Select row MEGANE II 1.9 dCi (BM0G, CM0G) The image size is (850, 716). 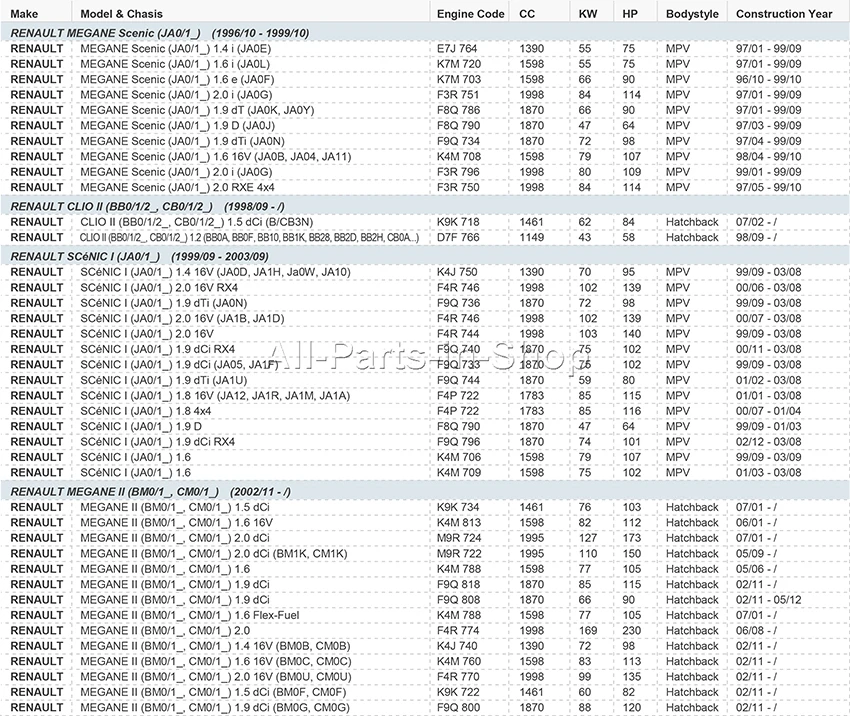pos(425,707)
